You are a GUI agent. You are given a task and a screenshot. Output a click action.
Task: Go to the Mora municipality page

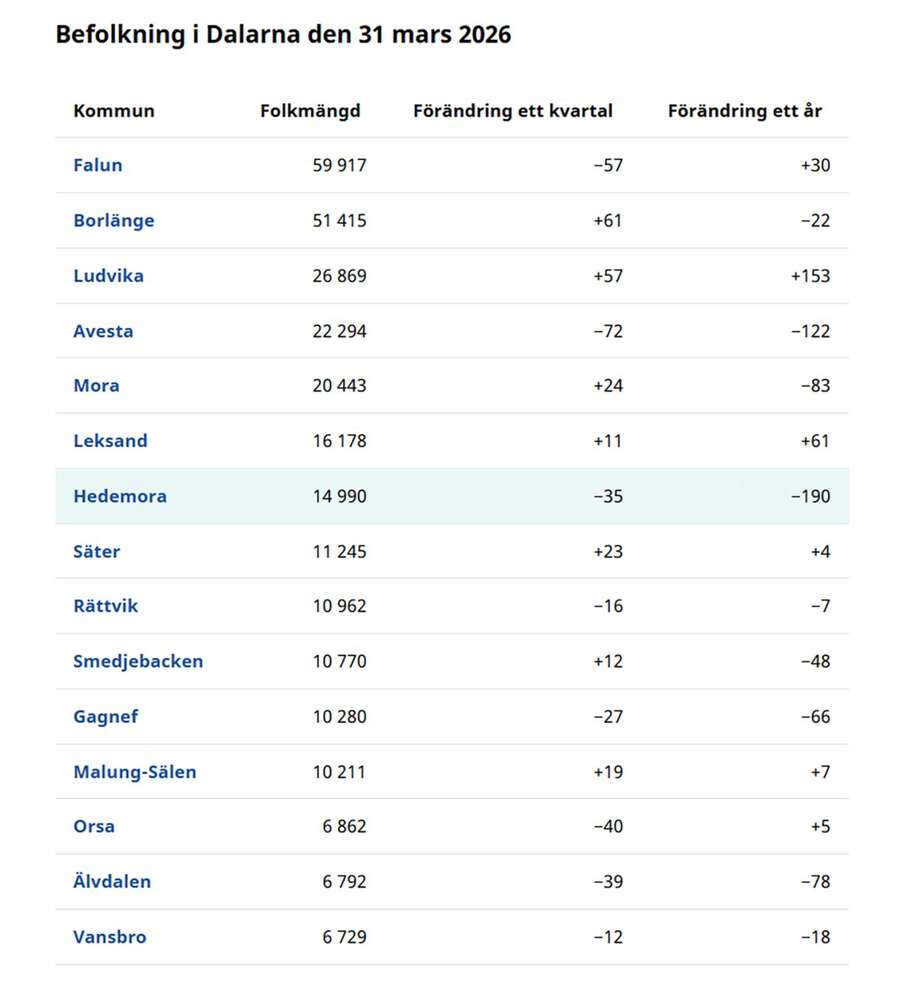(x=96, y=385)
